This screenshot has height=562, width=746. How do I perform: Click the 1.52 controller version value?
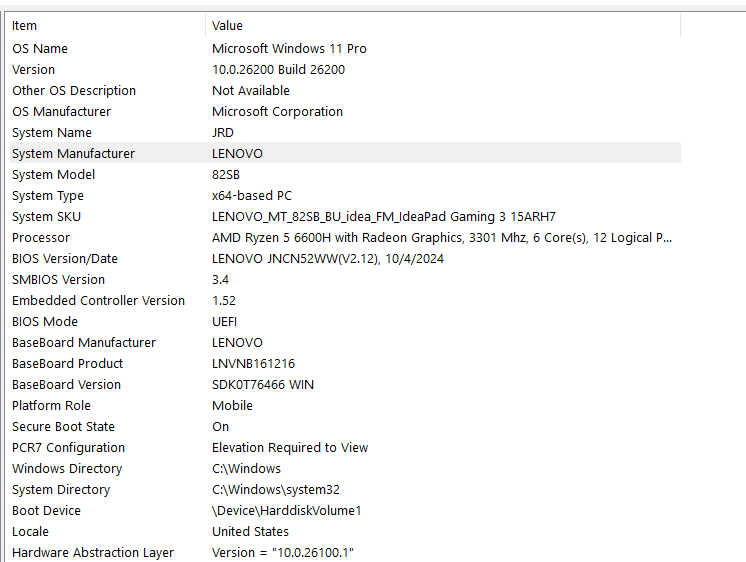[x=224, y=300]
